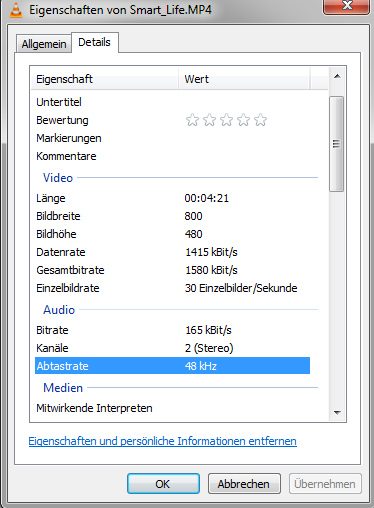
Task: Click the scrollbar up arrow
Action: (x=337, y=77)
